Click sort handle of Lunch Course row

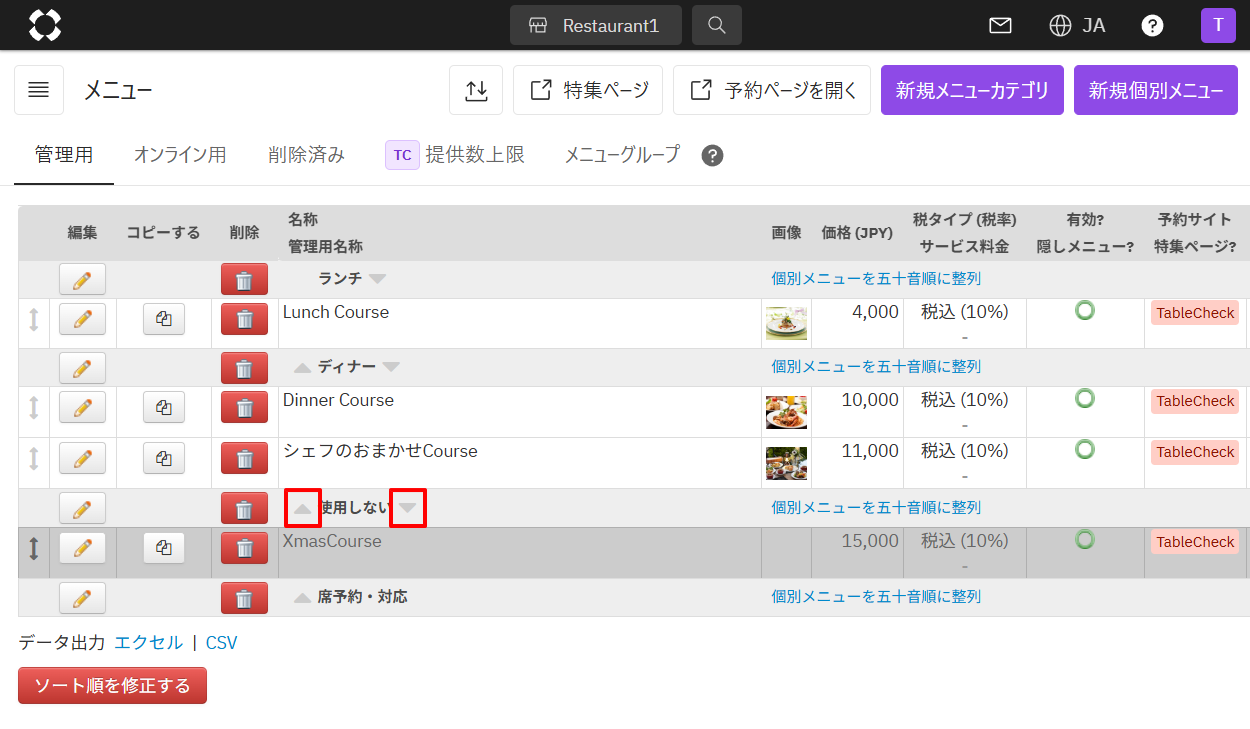click(34, 320)
